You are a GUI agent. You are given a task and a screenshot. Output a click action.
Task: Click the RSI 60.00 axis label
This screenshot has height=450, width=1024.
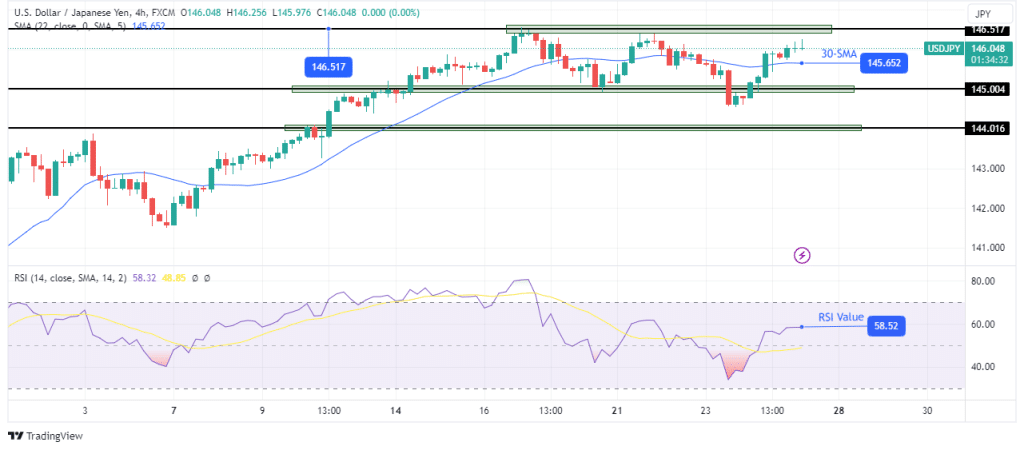click(x=984, y=325)
